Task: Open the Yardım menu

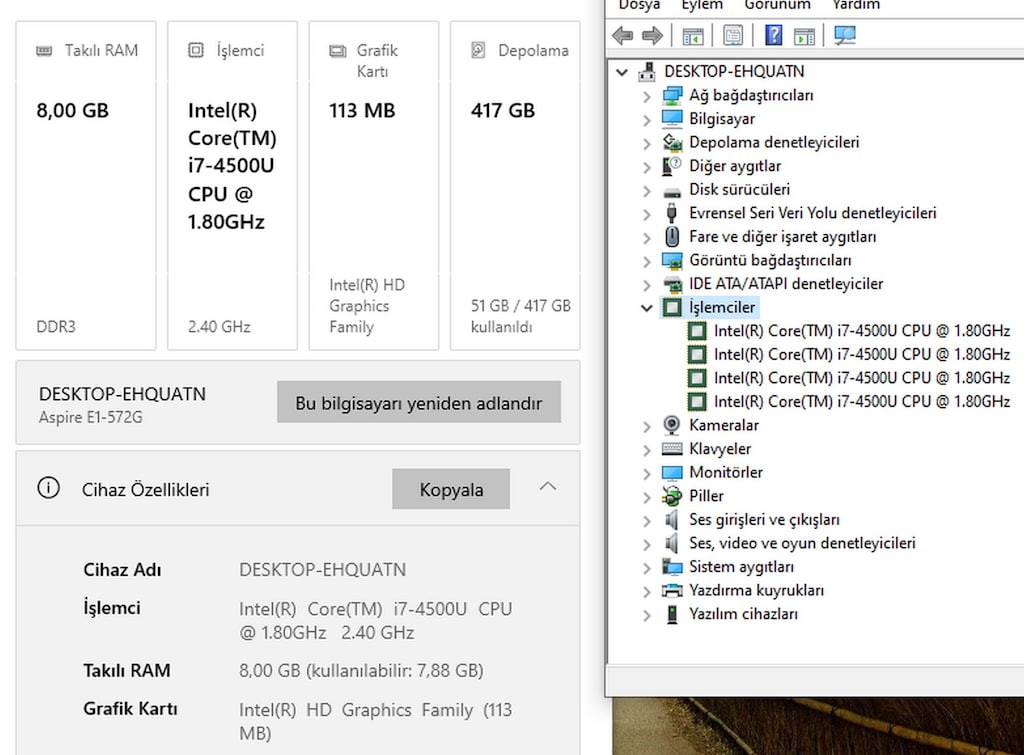Action: [856, 5]
